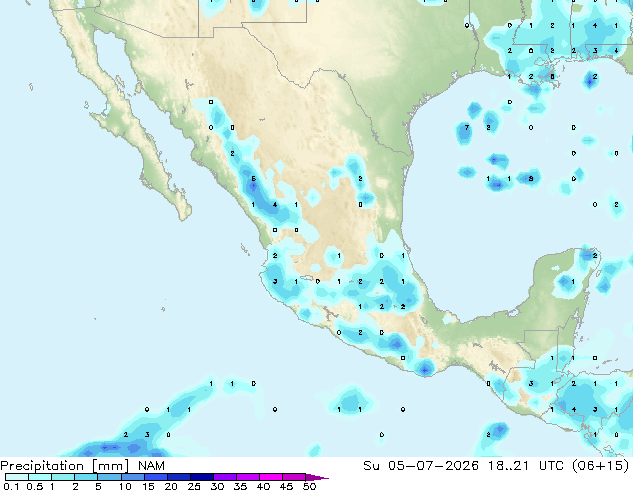Viewport: 634px width, 490px height.
Task: Click the "18..21" time range text
Action: 508,466
